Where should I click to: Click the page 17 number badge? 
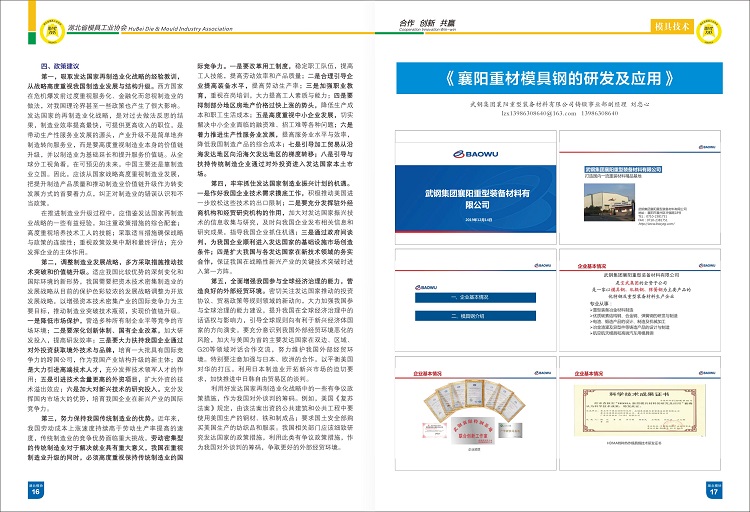click(715, 492)
